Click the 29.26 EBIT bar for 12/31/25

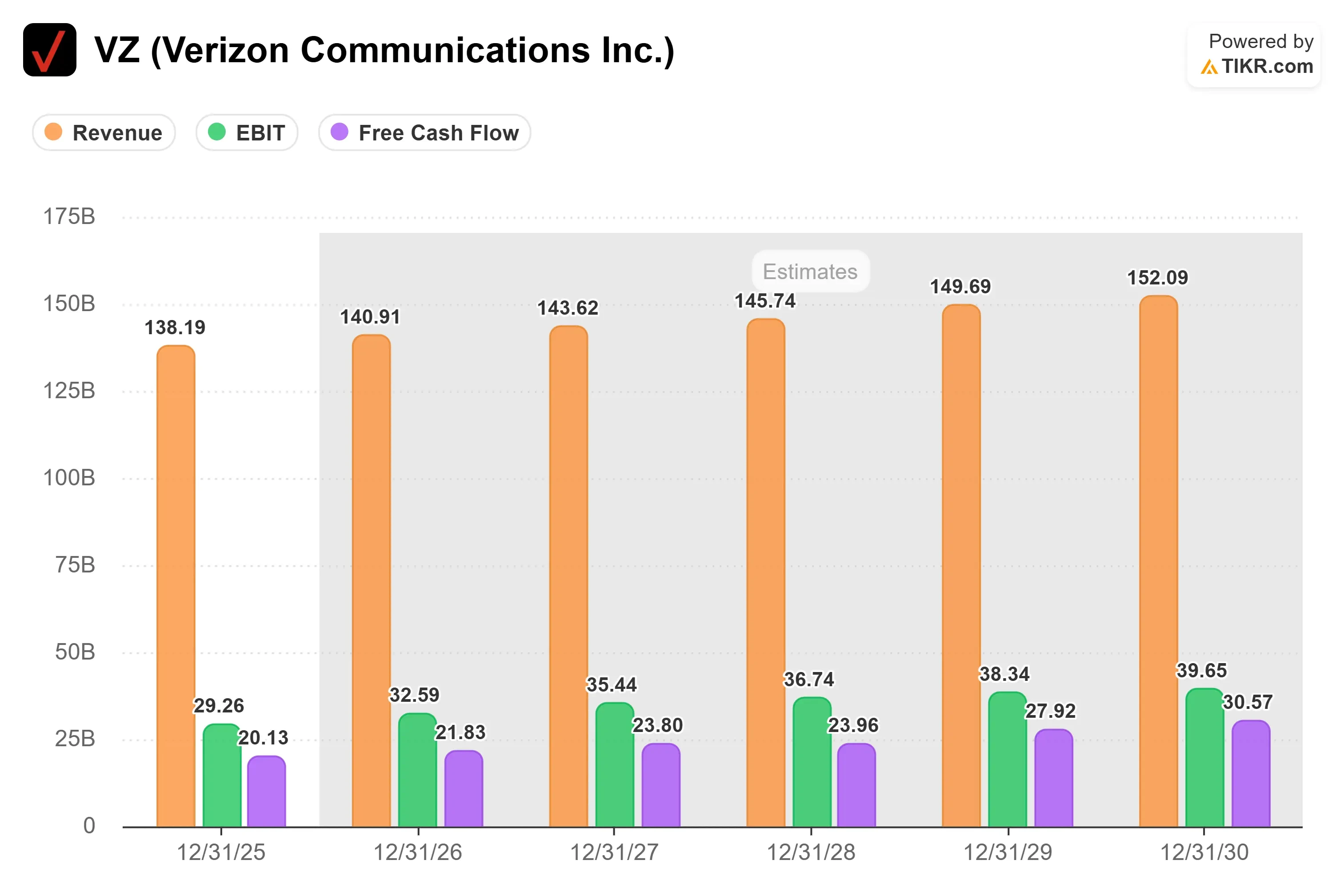pyautogui.click(x=222, y=776)
